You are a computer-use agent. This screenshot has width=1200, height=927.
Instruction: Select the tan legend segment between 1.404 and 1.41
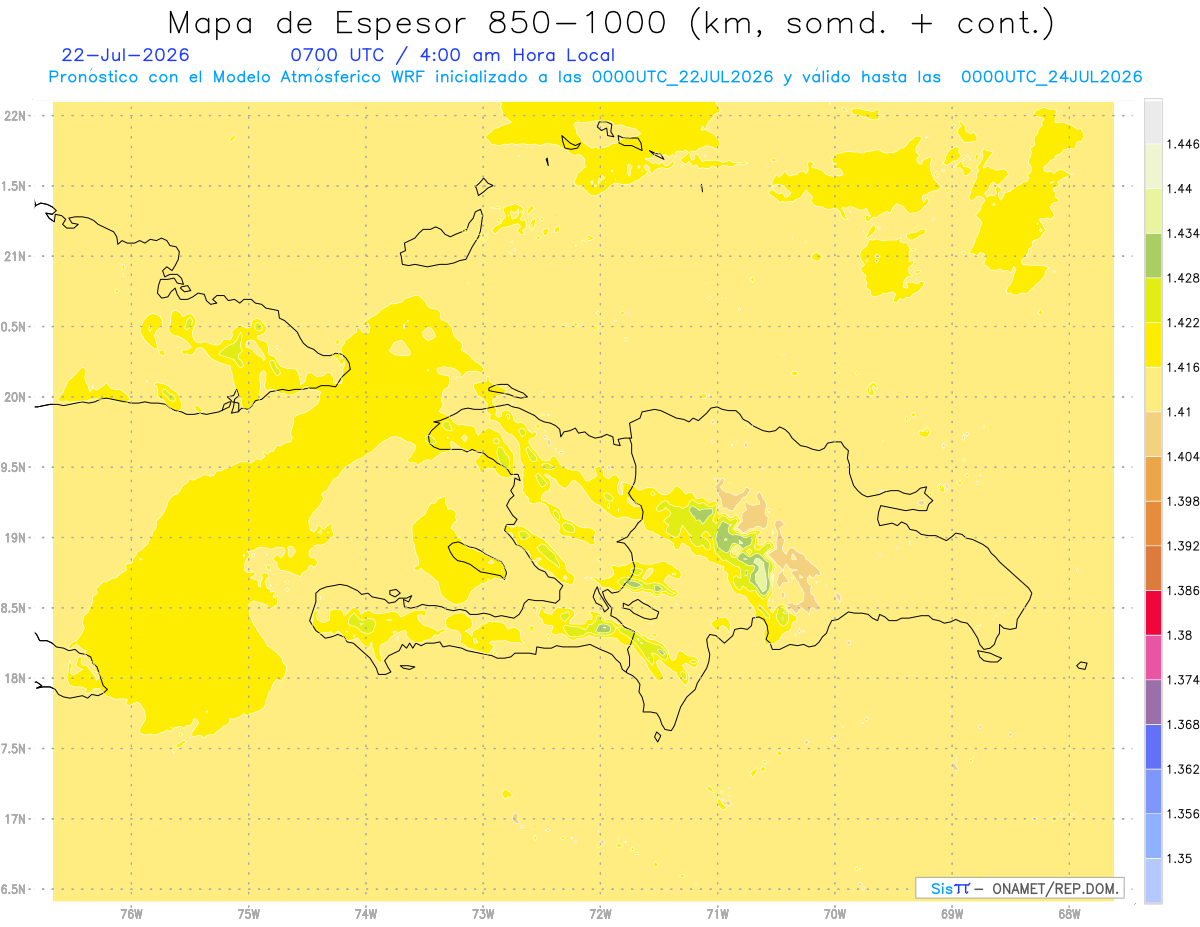pos(1153,434)
